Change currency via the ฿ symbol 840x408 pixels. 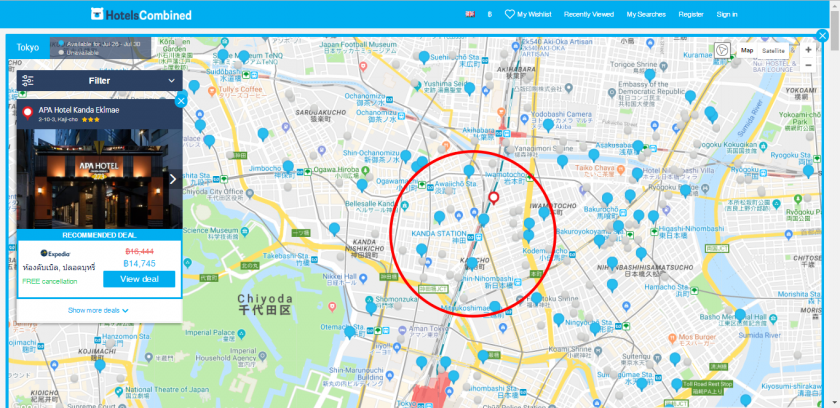coord(490,14)
